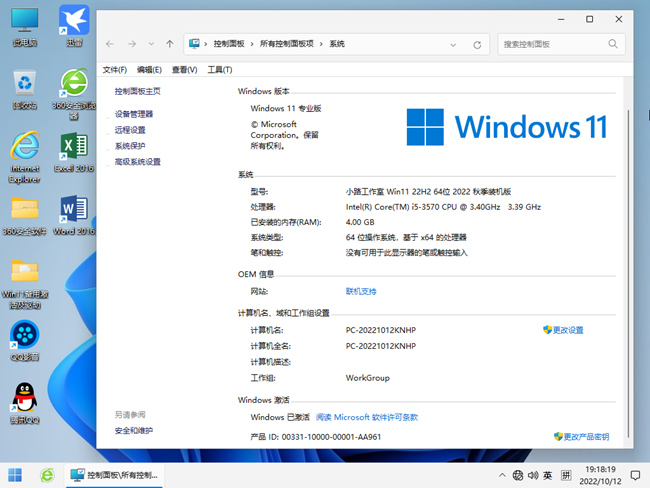Click the WorkGroup value text
Viewport: 650px width, 488px height.
[x=368, y=378]
